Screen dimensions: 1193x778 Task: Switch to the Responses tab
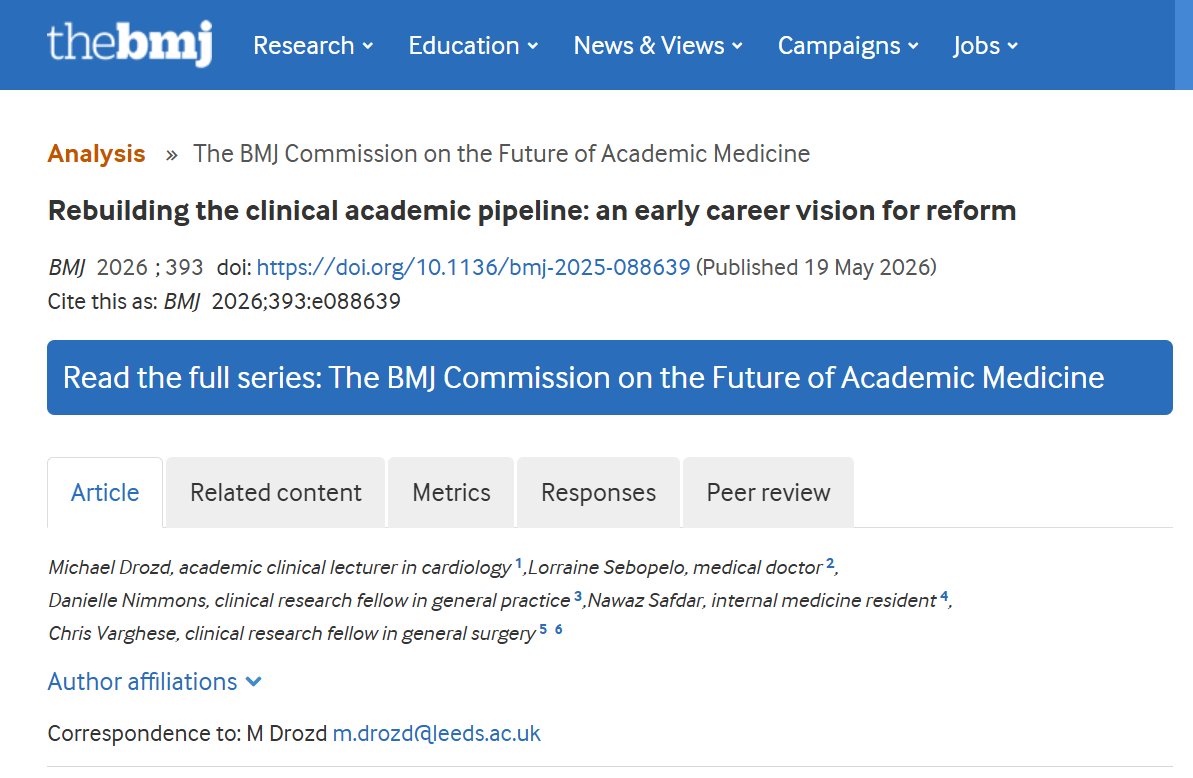[x=598, y=493]
